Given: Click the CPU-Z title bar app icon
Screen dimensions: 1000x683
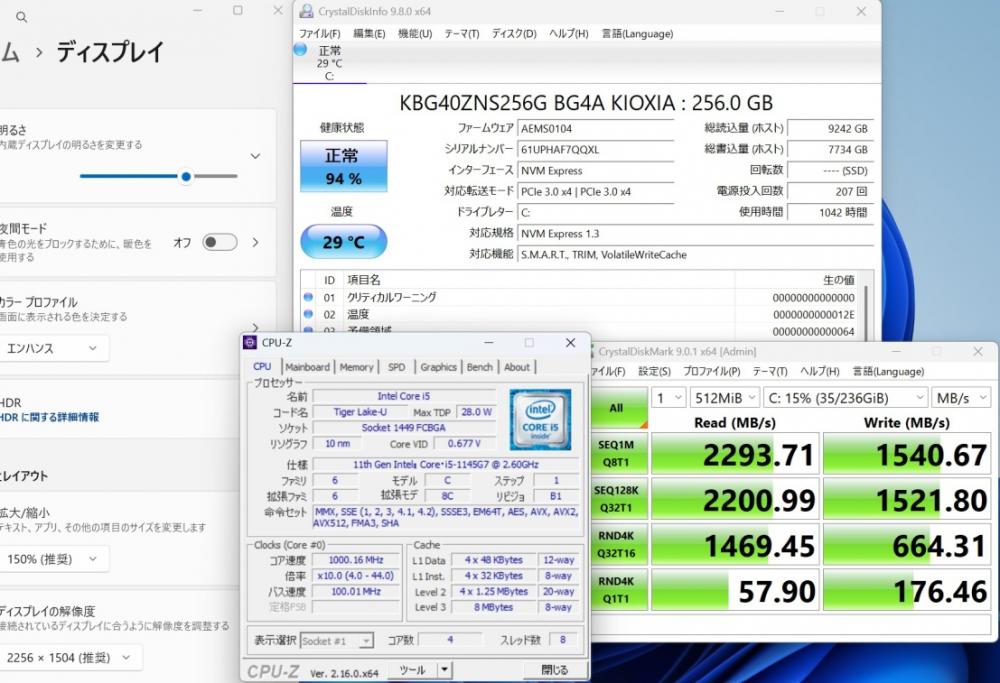Looking at the screenshot, I should coord(250,342).
